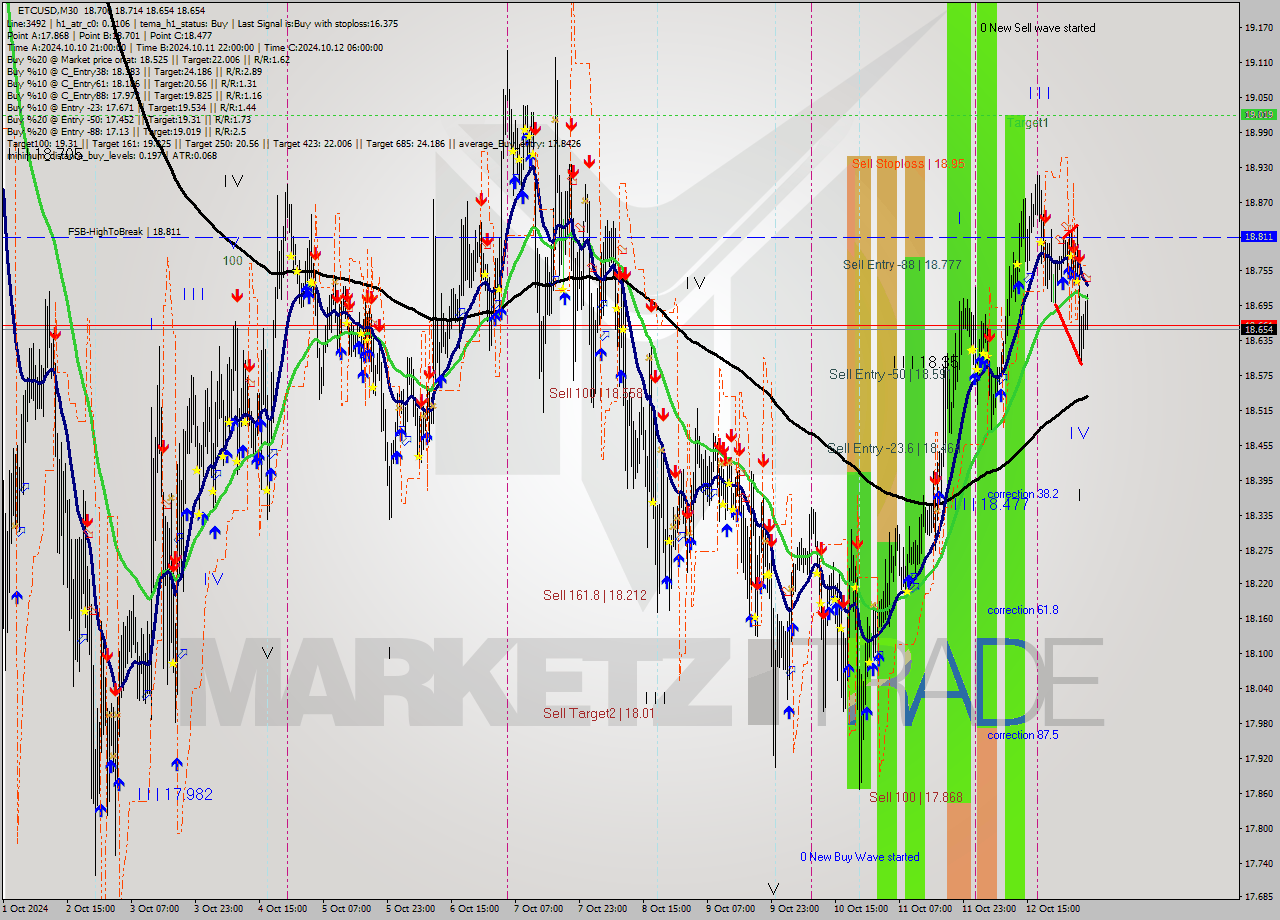The image size is (1280, 920).
Task: Select the '| | | 18.477' wave label
Action: tap(990, 505)
